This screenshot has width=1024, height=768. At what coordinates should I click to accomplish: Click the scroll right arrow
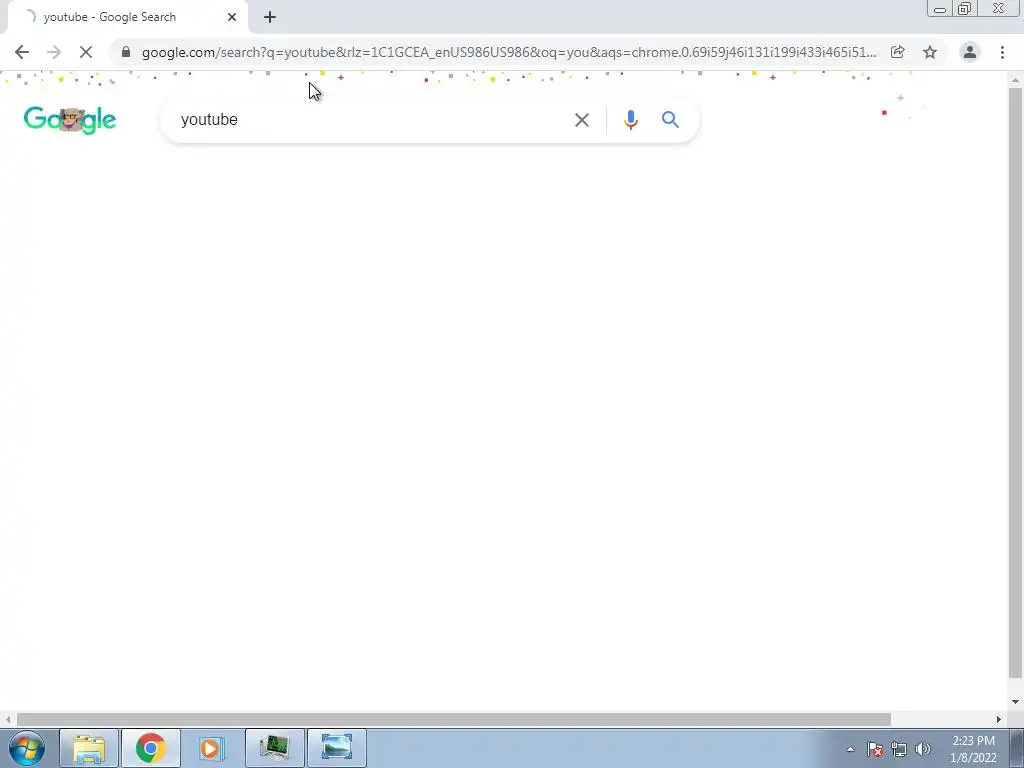tap(999, 719)
